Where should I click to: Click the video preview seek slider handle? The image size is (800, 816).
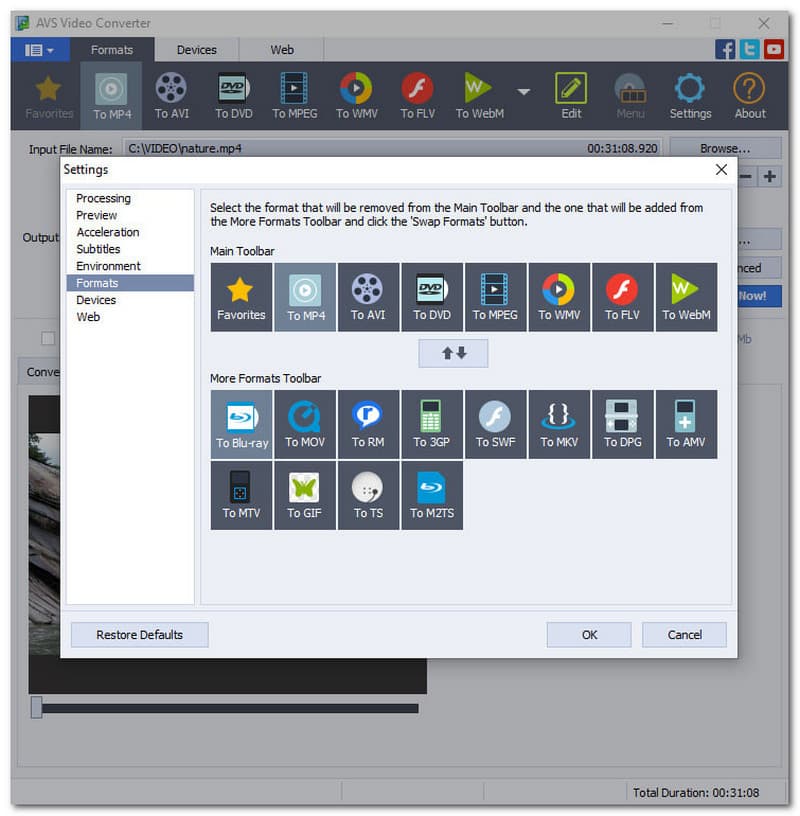coord(36,708)
